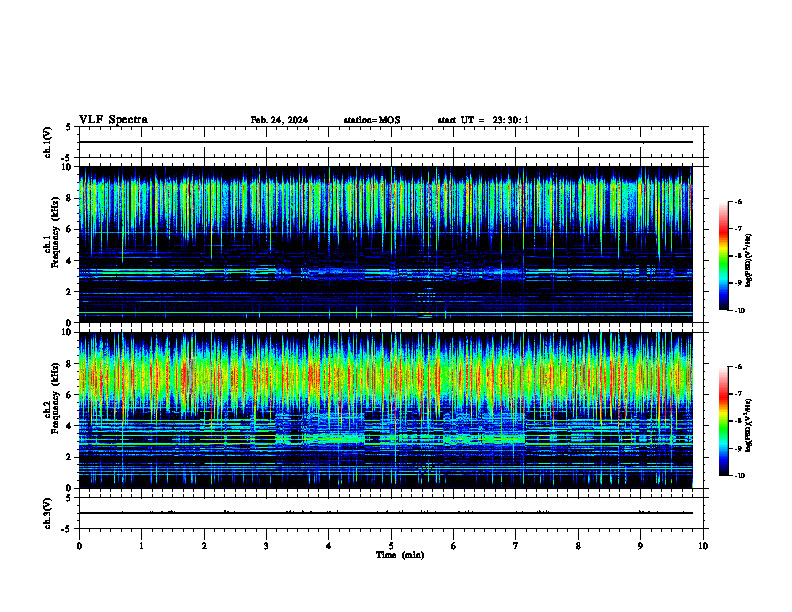This screenshot has height=612, width=792.
Task: Click the "ch.3(V)" axis label
Action: (x=47, y=513)
